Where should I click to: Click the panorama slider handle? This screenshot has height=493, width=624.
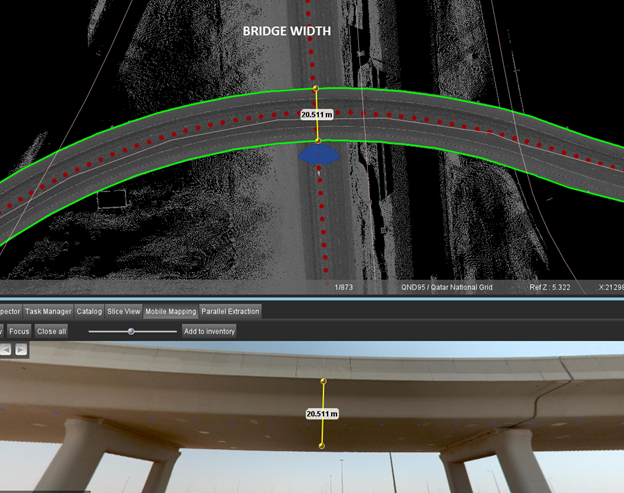pos(131,331)
